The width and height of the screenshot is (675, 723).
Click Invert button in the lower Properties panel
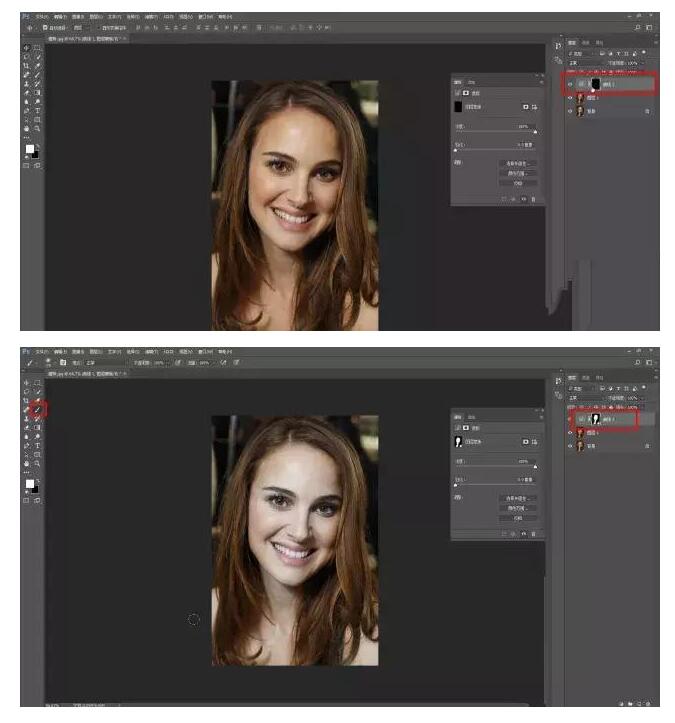[517, 518]
